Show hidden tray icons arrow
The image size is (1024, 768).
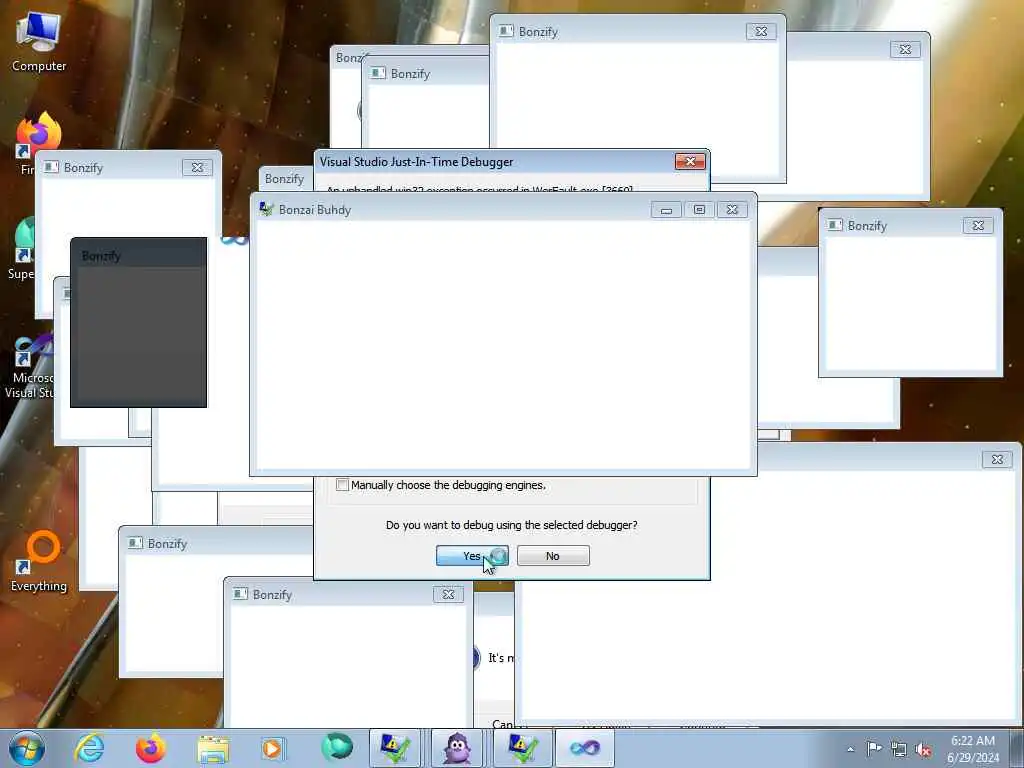click(x=850, y=750)
